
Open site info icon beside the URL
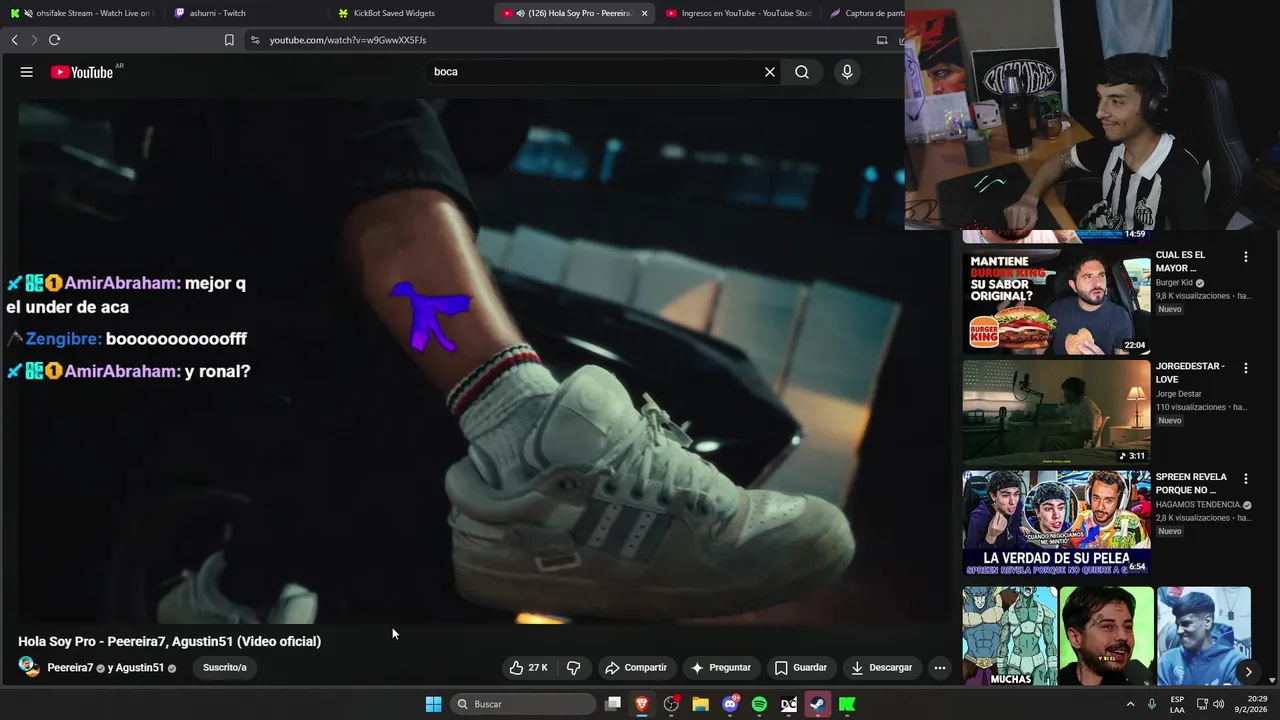(255, 40)
